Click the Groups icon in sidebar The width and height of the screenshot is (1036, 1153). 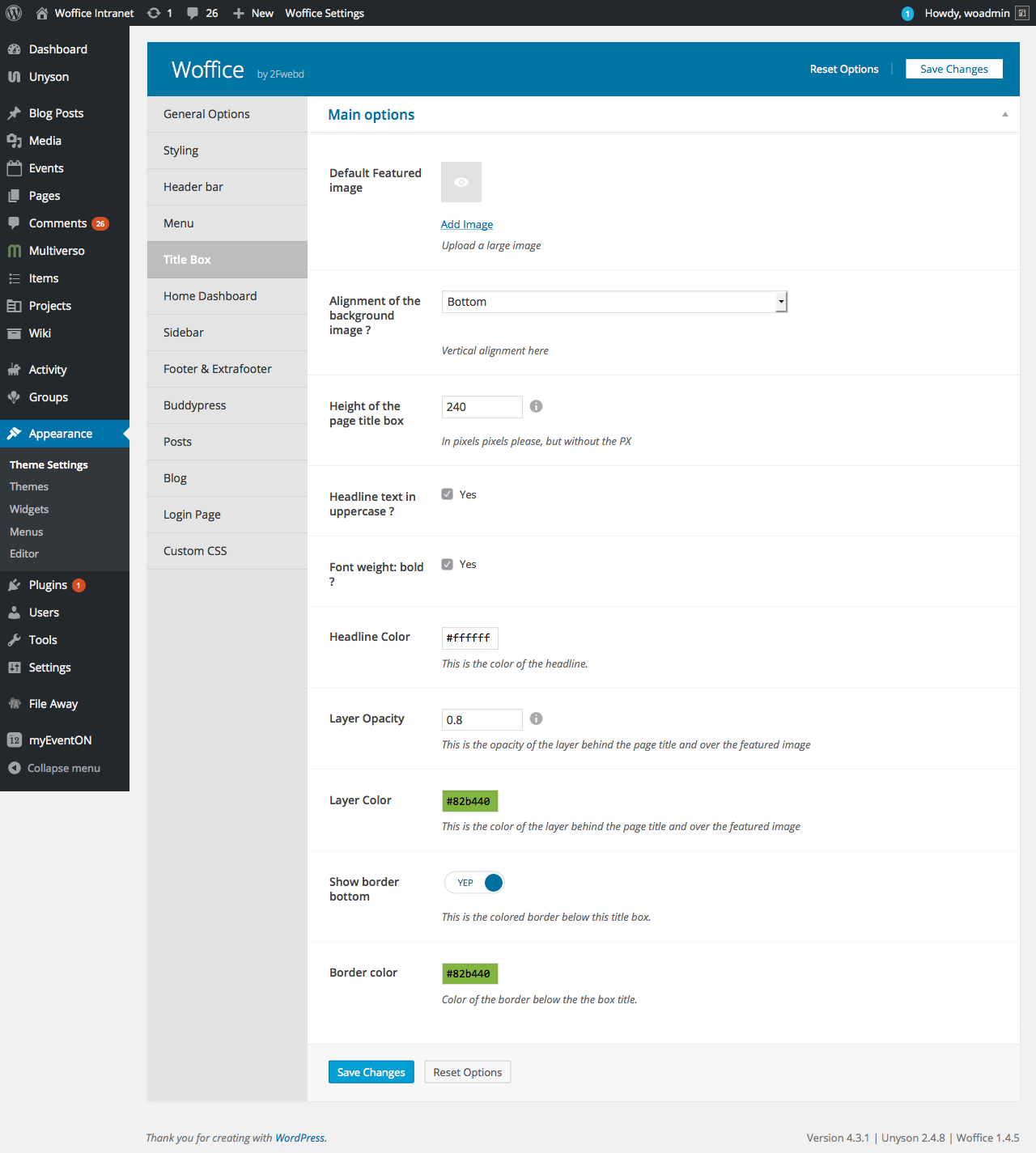(15, 397)
